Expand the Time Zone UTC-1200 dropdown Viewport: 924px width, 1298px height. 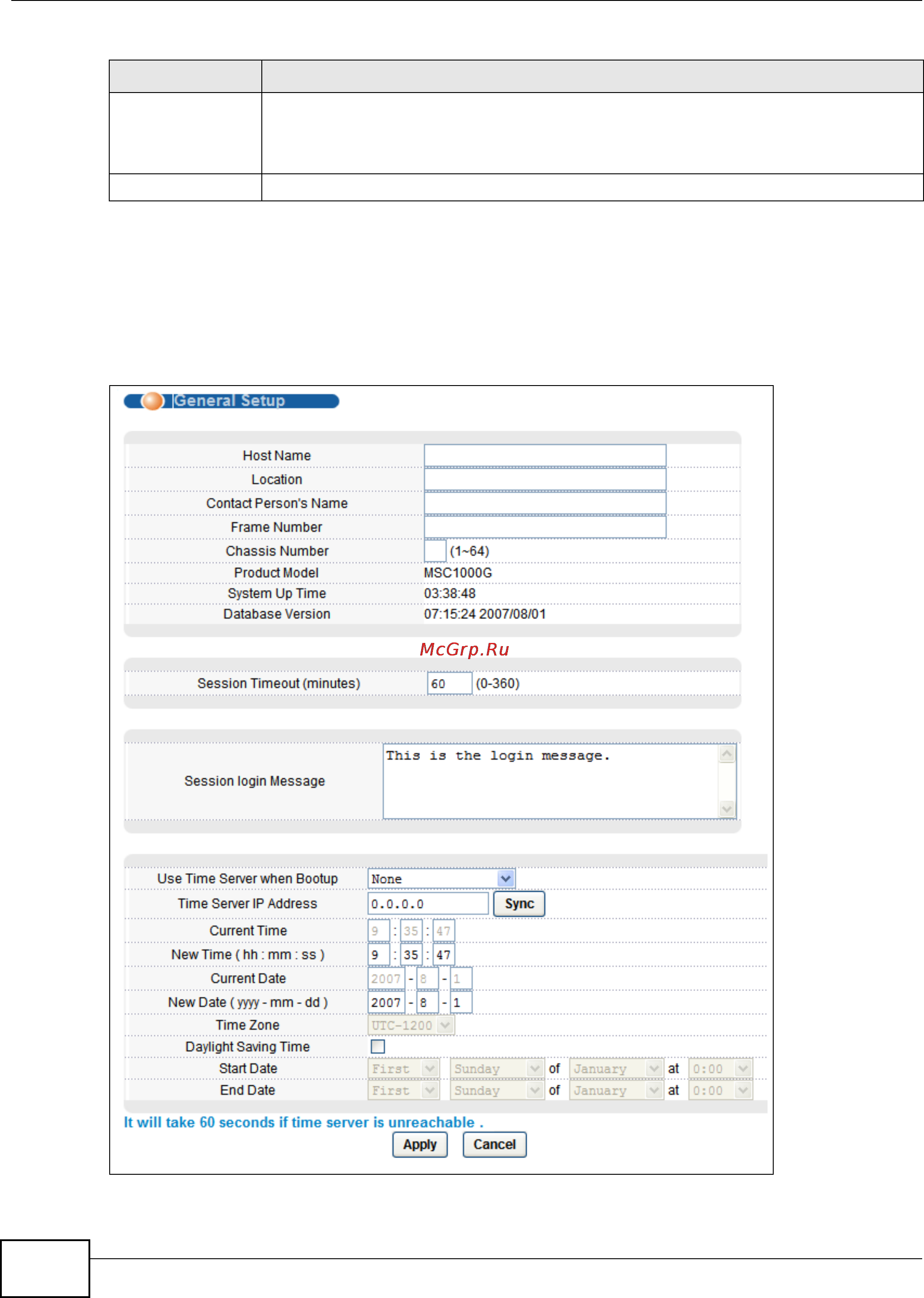[411, 1025]
